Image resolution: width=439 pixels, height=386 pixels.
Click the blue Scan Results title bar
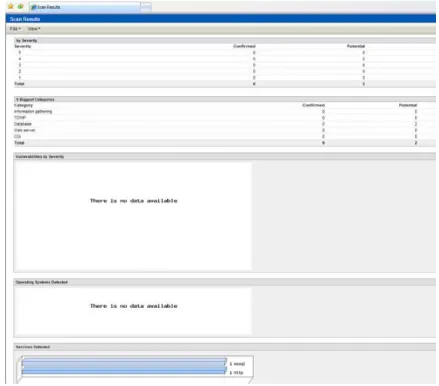pyautogui.click(x=221, y=19)
